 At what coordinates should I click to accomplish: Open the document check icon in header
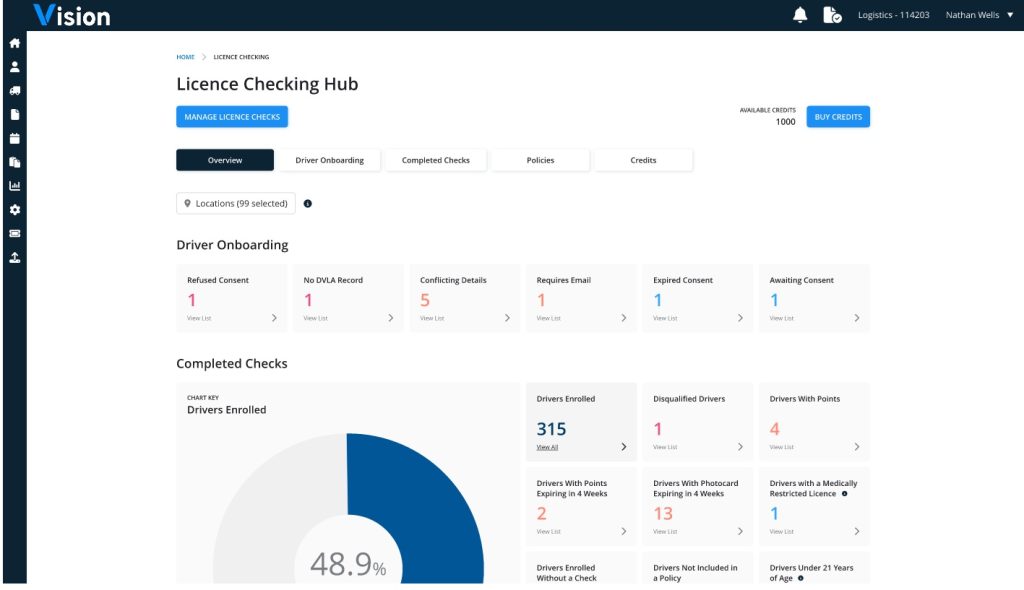pyautogui.click(x=832, y=14)
